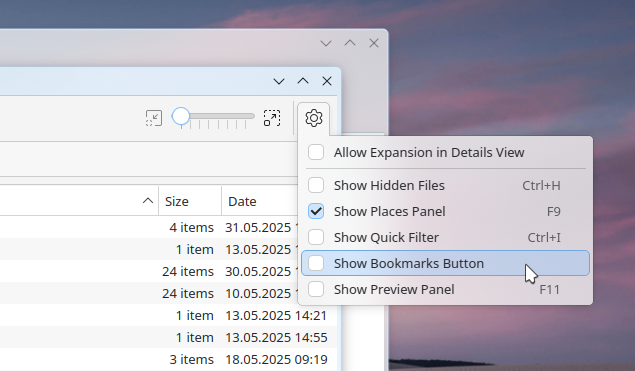Tick the Show Hidden Files checkbox
The width and height of the screenshot is (635, 371).
pyautogui.click(x=316, y=185)
